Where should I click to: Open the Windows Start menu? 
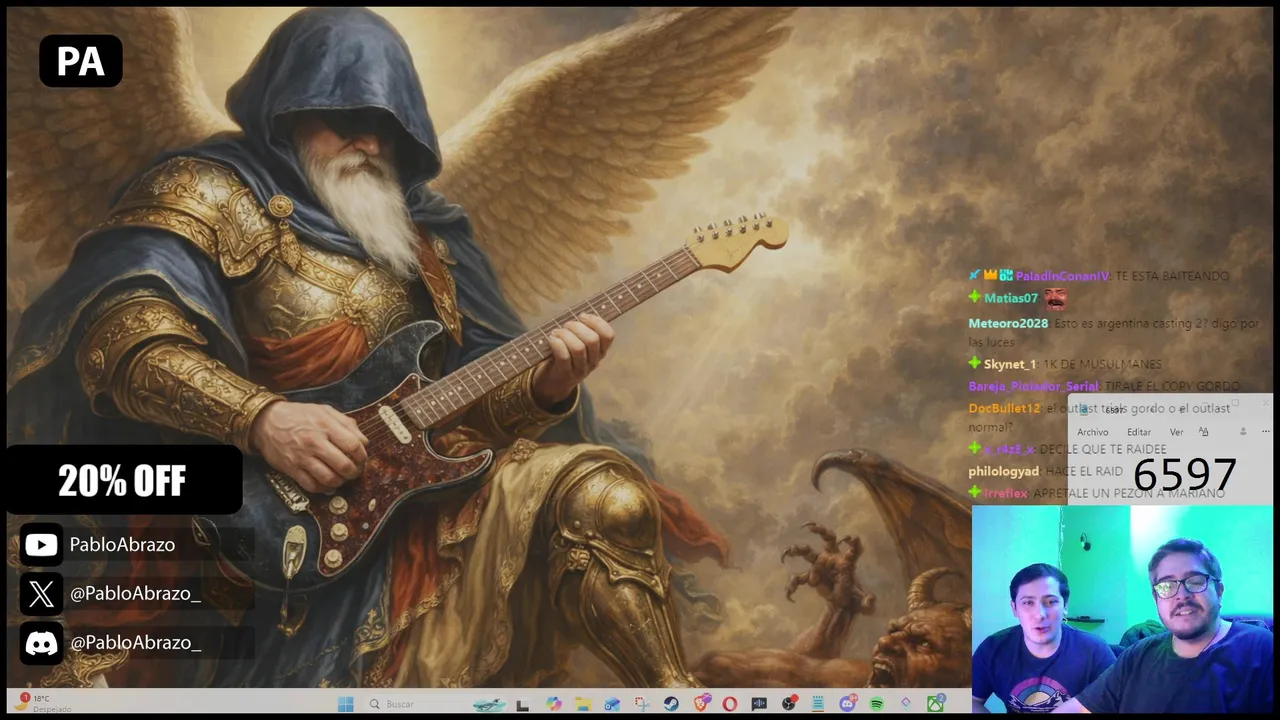(x=345, y=704)
